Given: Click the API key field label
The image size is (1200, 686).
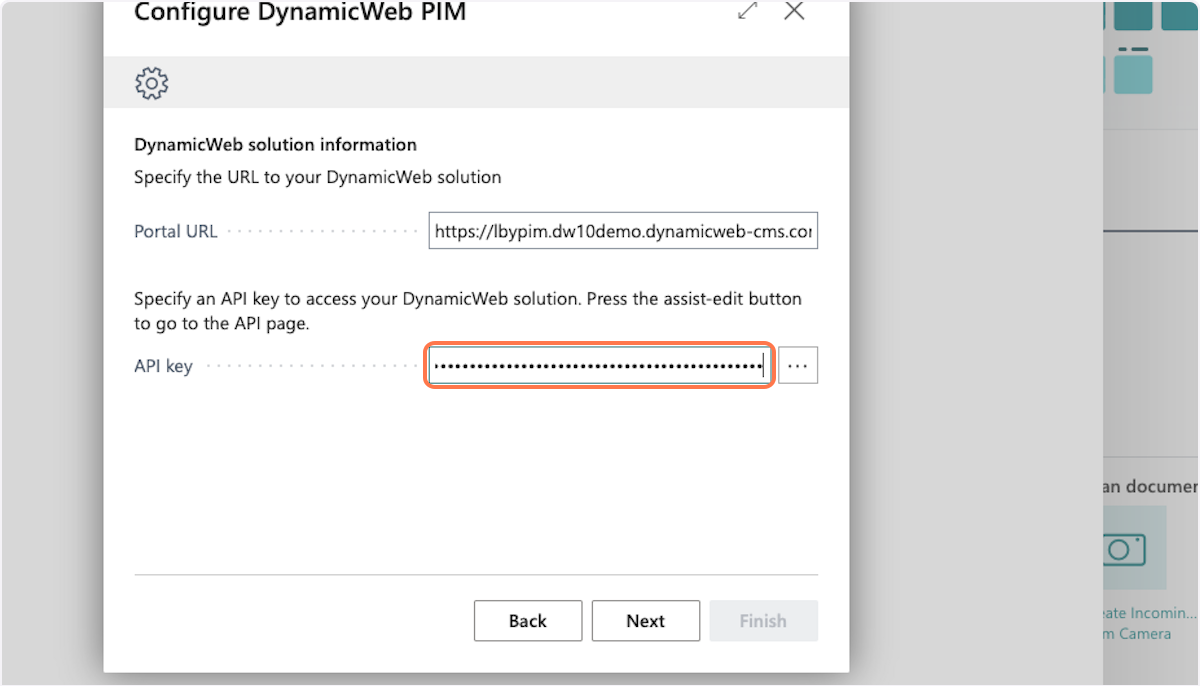Looking at the screenshot, I should [x=163, y=366].
